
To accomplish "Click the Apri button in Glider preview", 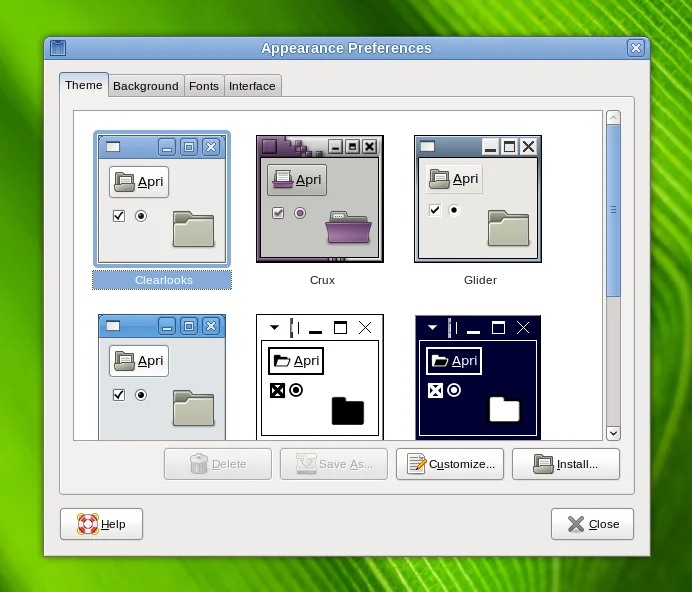I will [454, 179].
